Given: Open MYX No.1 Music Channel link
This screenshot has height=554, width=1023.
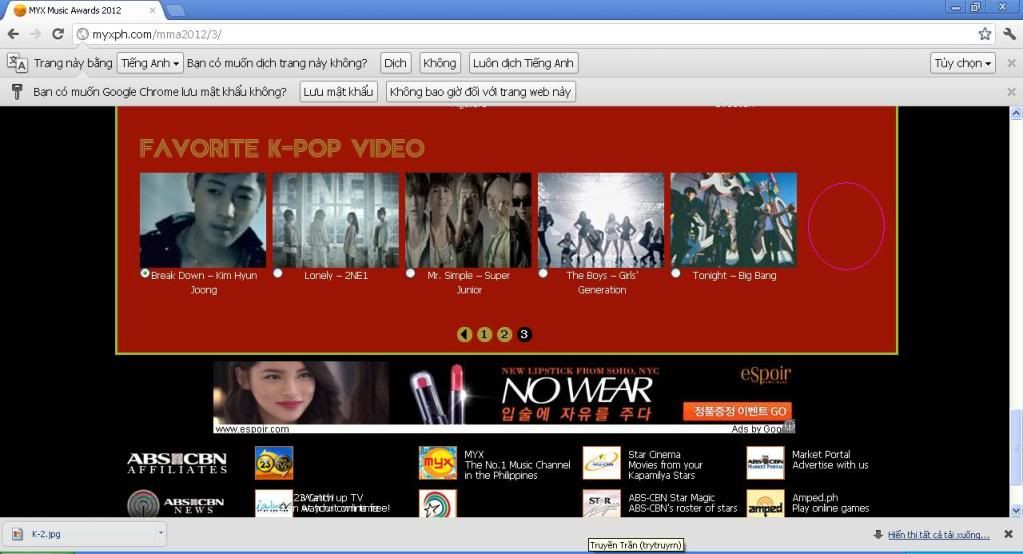Looking at the screenshot, I should pos(517,465).
